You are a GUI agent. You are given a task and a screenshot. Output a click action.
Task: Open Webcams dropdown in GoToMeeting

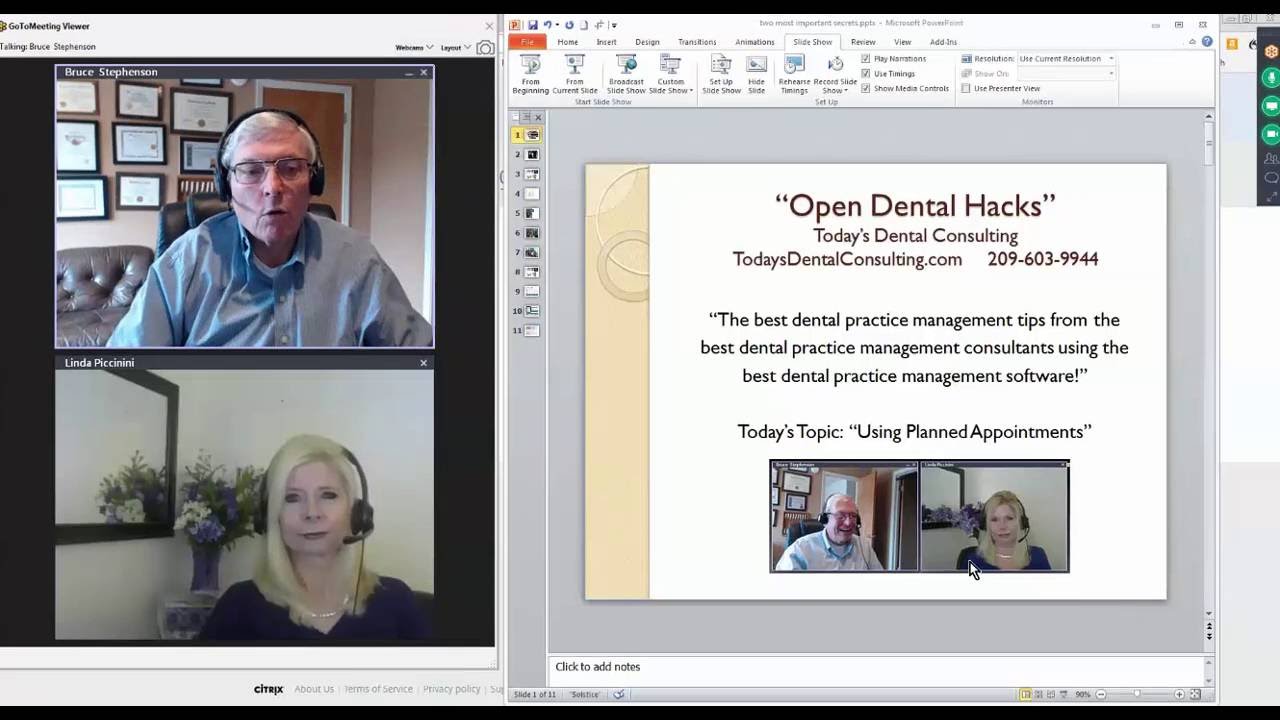tap(414, 47)
